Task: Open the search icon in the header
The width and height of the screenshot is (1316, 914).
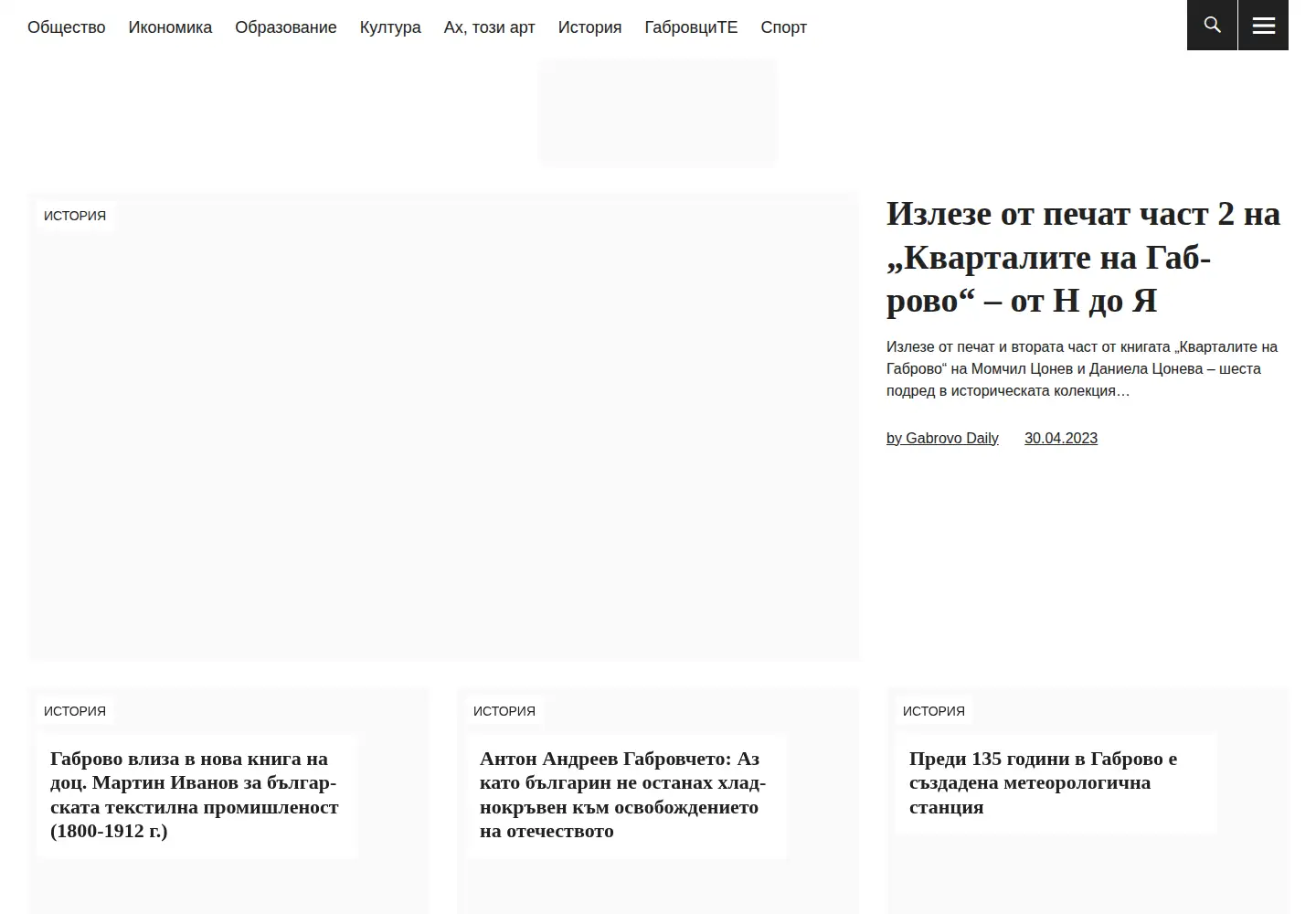Action: pyautogui.click(x=1212, y=25)
